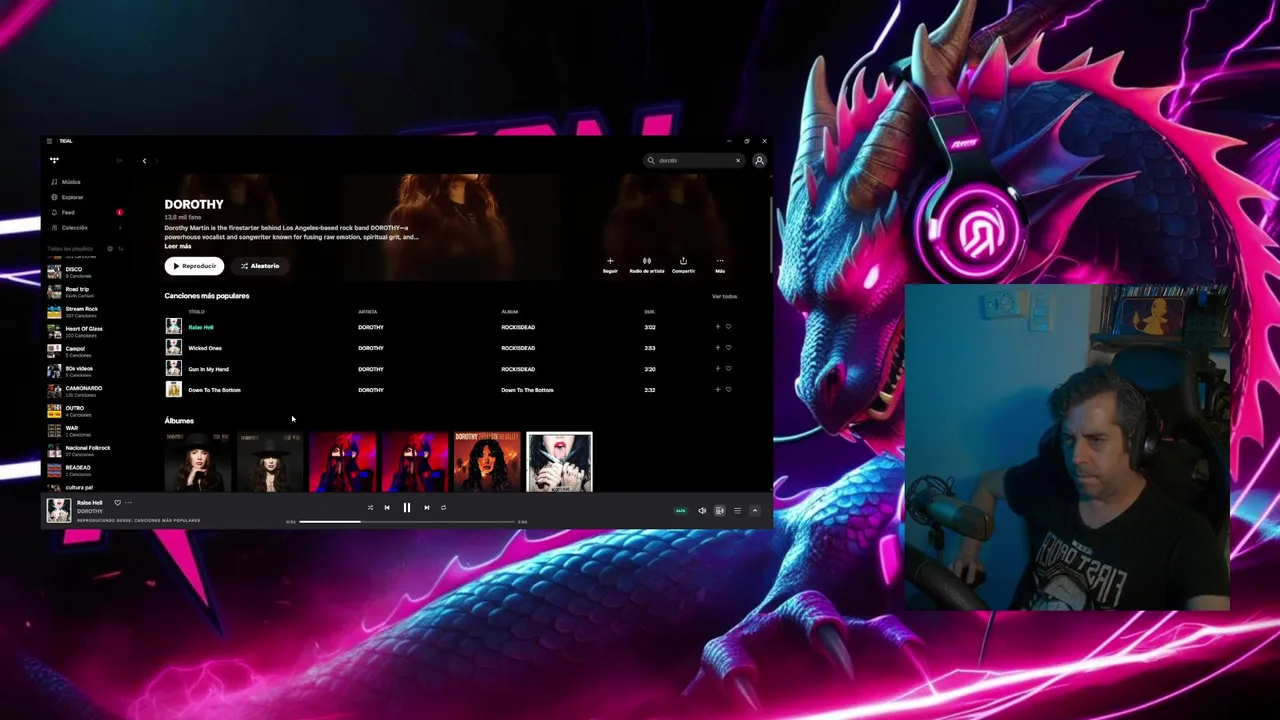The height and width of the screenshot is (720, 1280).
Task: Open the Down To The Bottom album link
Action: 527,390
